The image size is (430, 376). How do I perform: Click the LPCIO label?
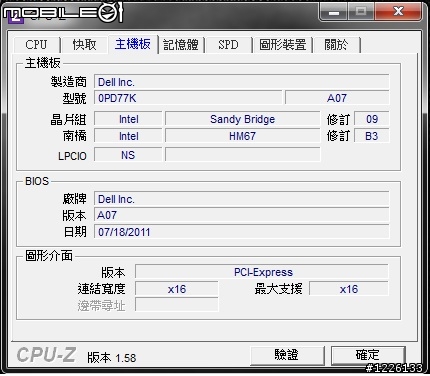(72, 156)
